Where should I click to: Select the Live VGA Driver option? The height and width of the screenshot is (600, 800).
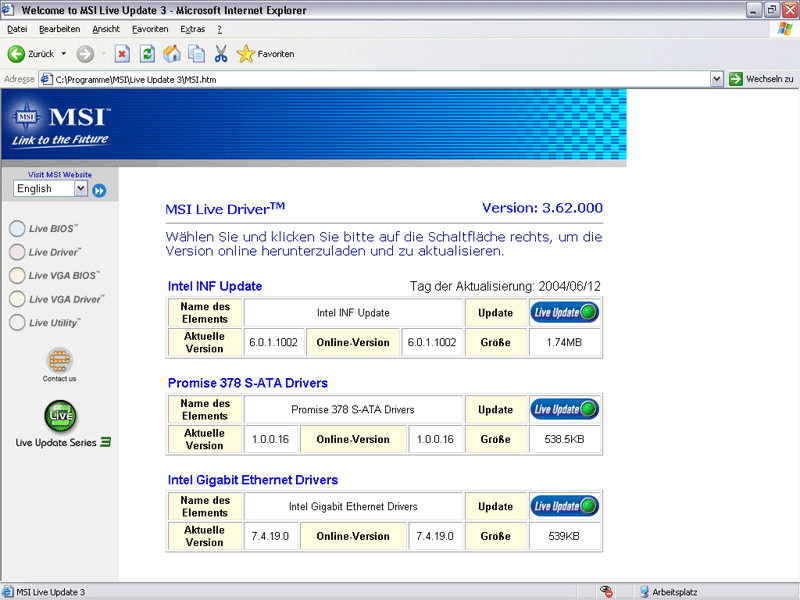pyautogui.click(x=57, y=299)
